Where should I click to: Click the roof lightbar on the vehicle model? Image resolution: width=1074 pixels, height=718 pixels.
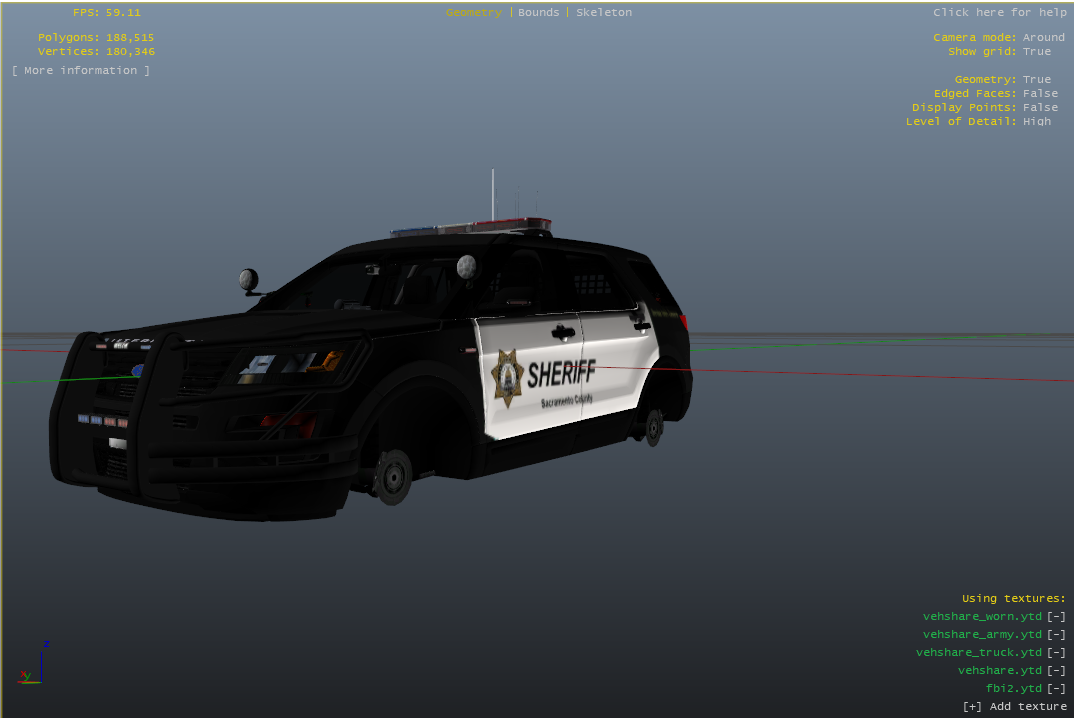pos(470,227)
